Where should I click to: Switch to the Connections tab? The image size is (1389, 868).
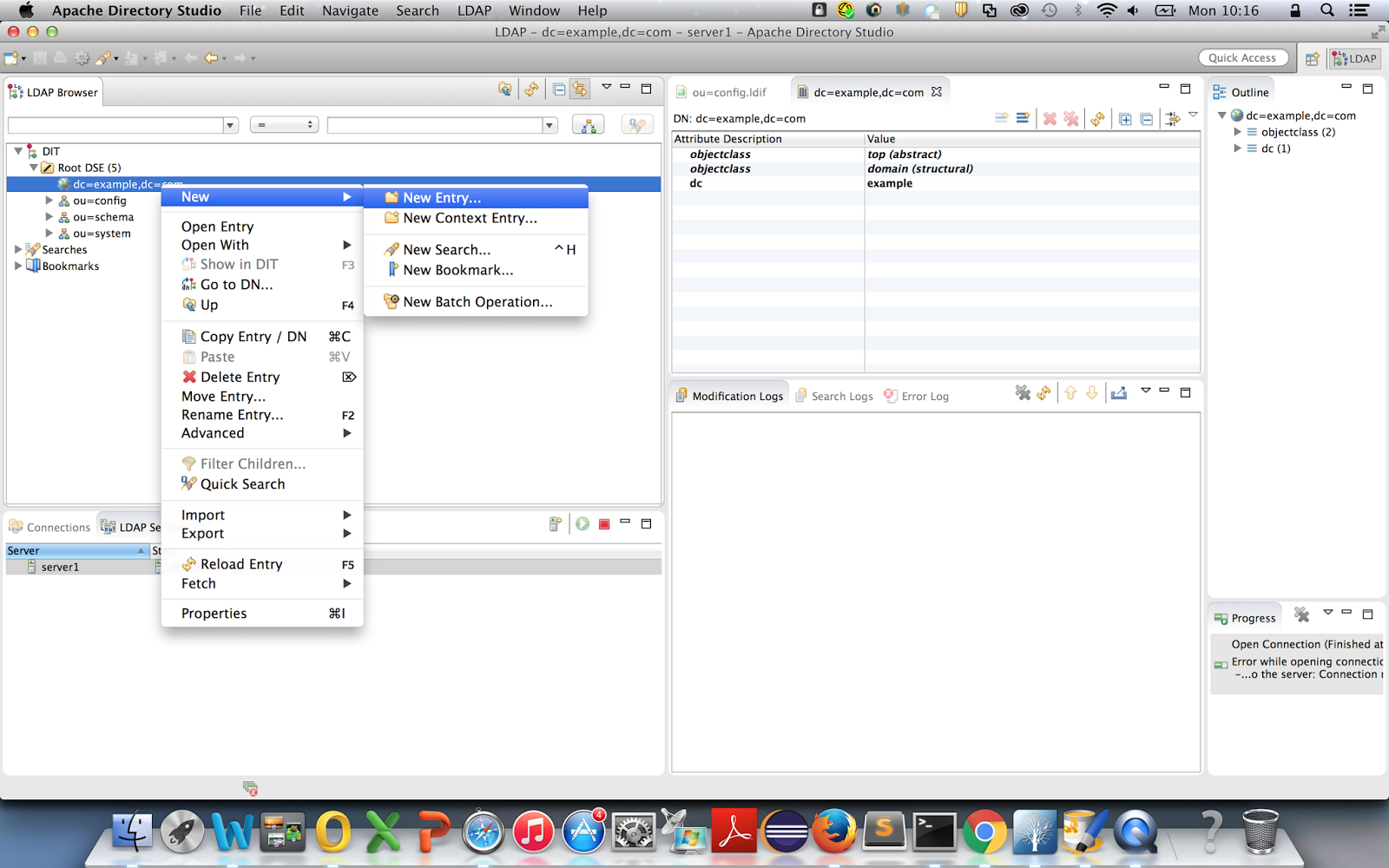click(x=49, y=527)
